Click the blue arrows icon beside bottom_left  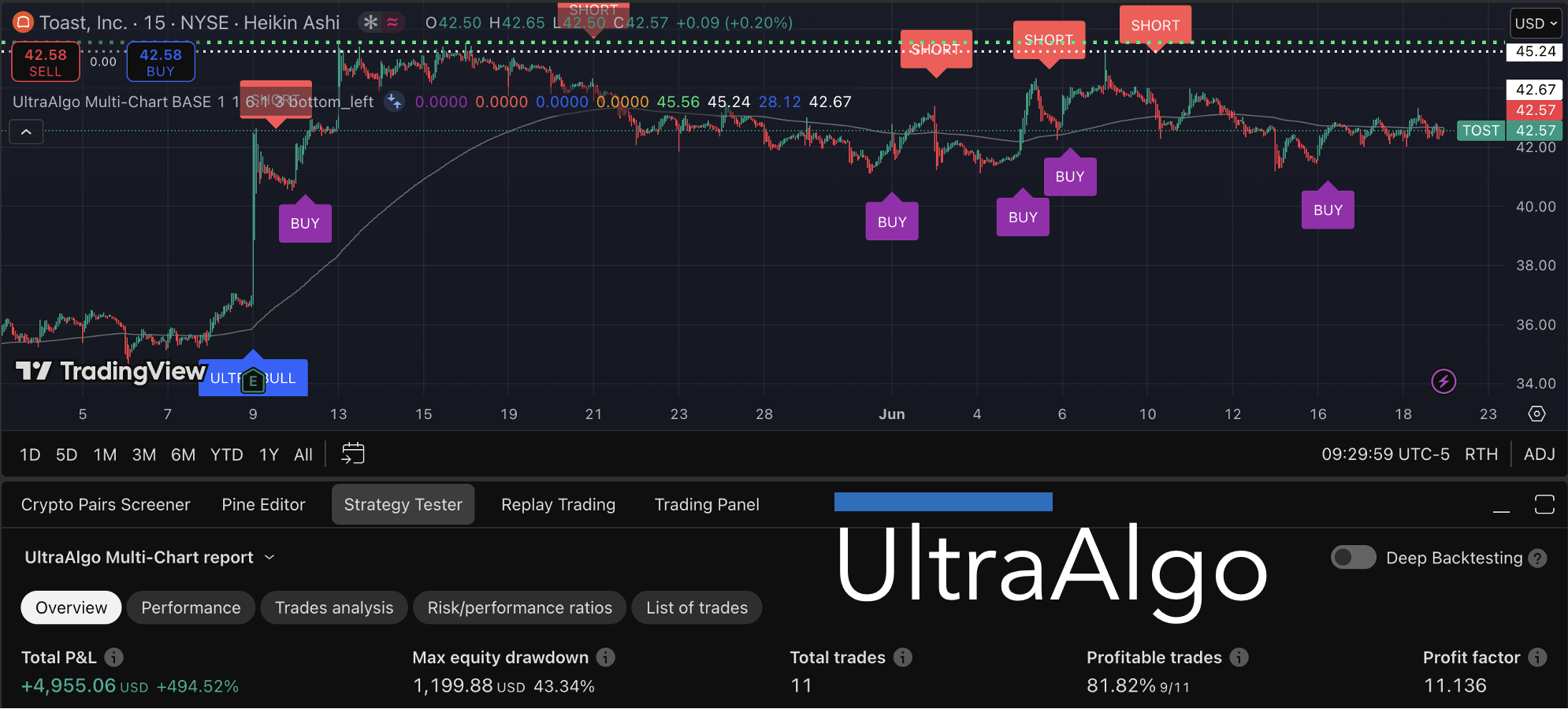[394, 102]
